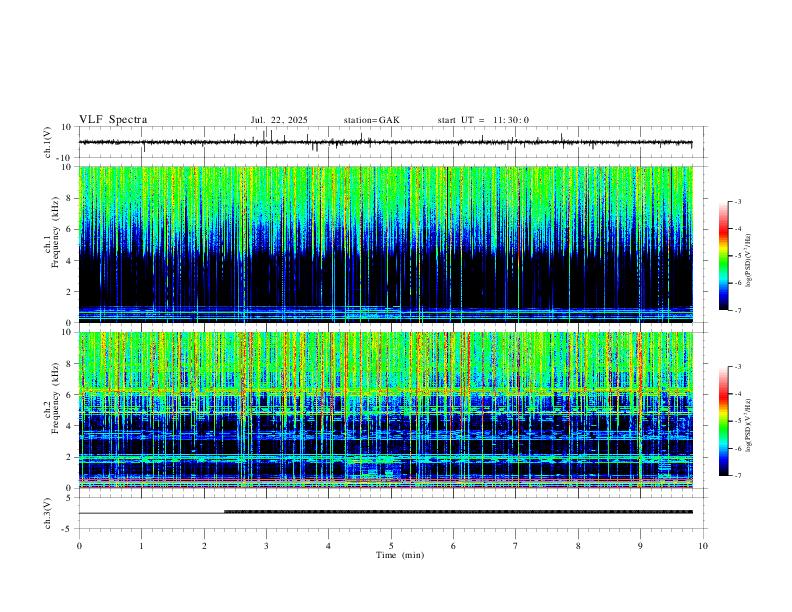792x612 pixels.
Task: Click the ch.1 spectrogram panel
Action: coord(386,244)
